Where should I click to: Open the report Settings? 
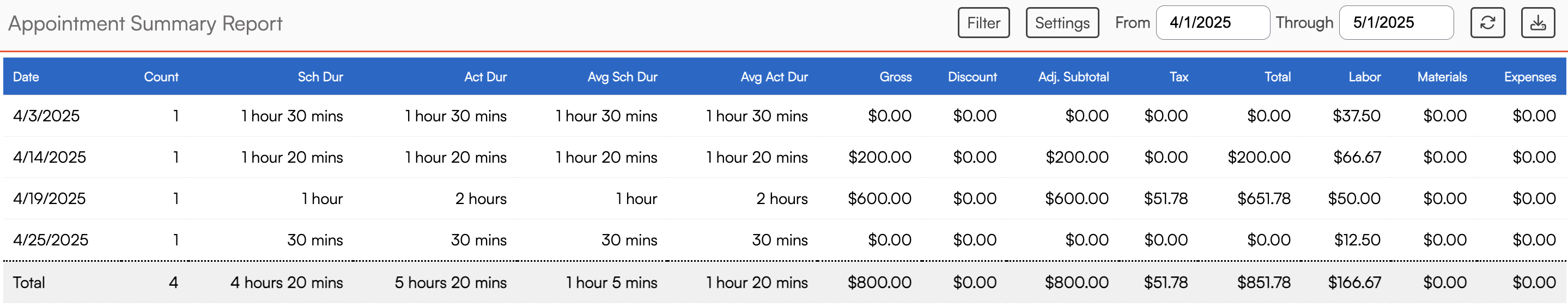pos(1061,23)
